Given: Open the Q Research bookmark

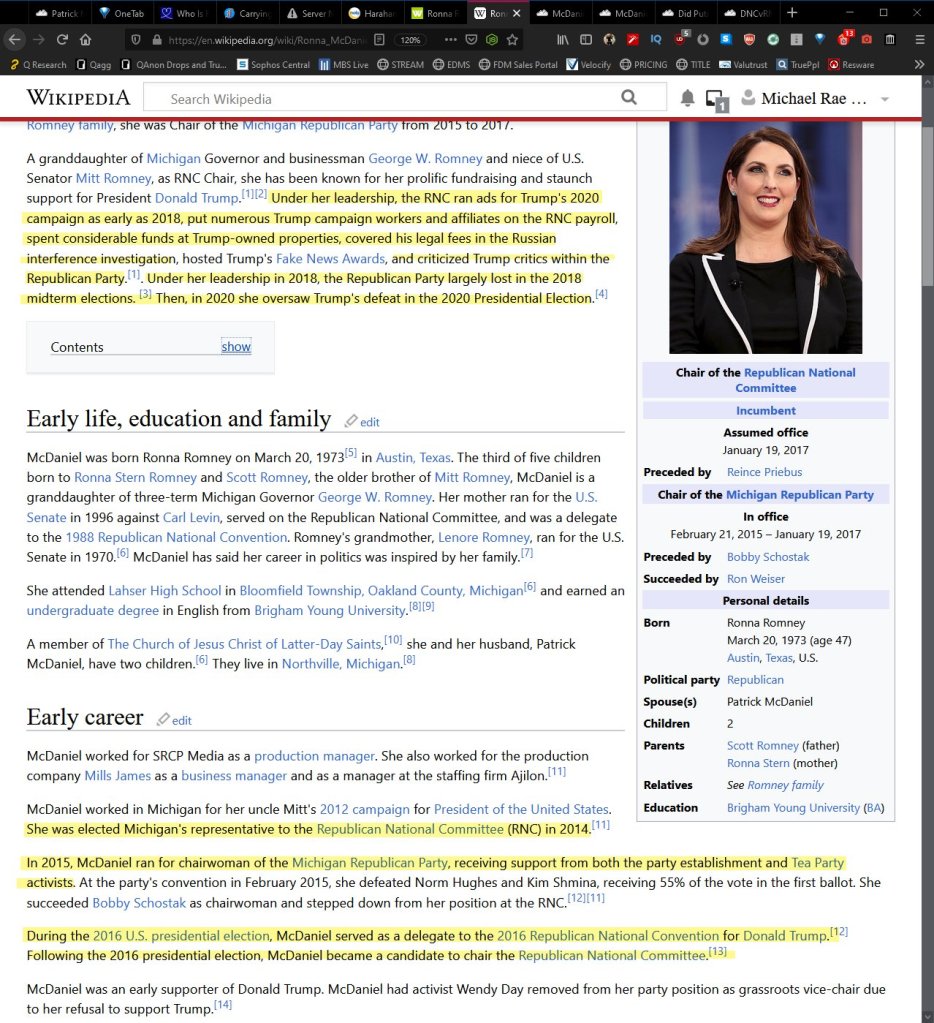Looking at the screenshot, I should point(38,65).
